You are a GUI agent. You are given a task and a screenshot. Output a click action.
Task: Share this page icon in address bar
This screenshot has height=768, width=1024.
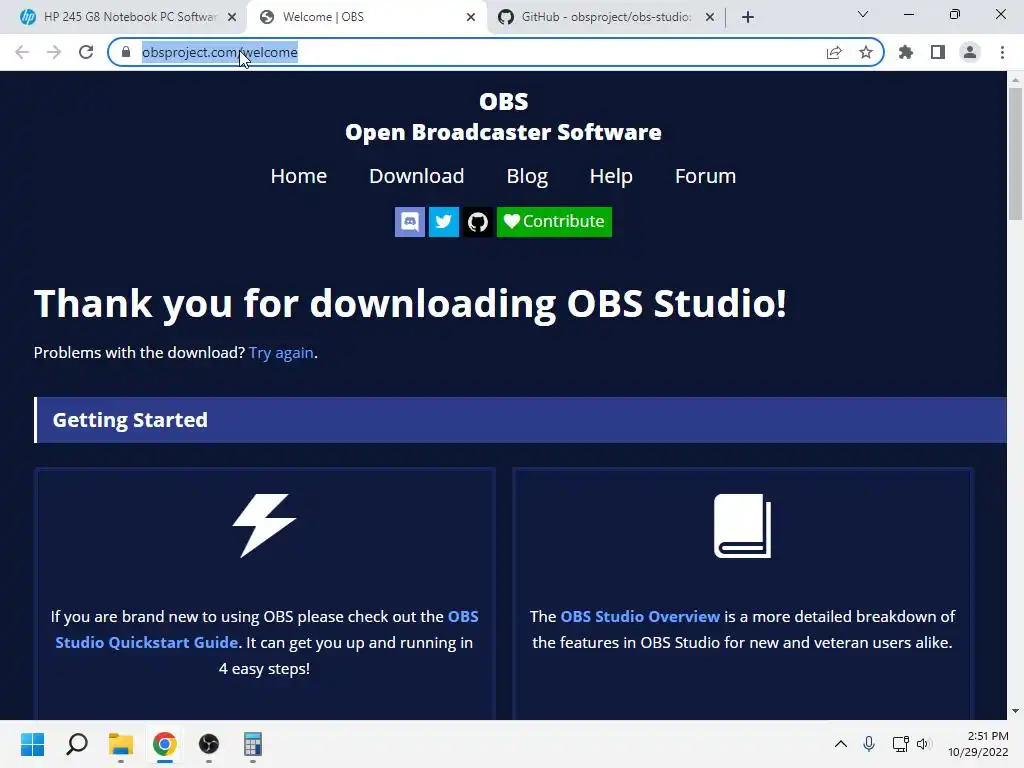click(x=834, y=52)
